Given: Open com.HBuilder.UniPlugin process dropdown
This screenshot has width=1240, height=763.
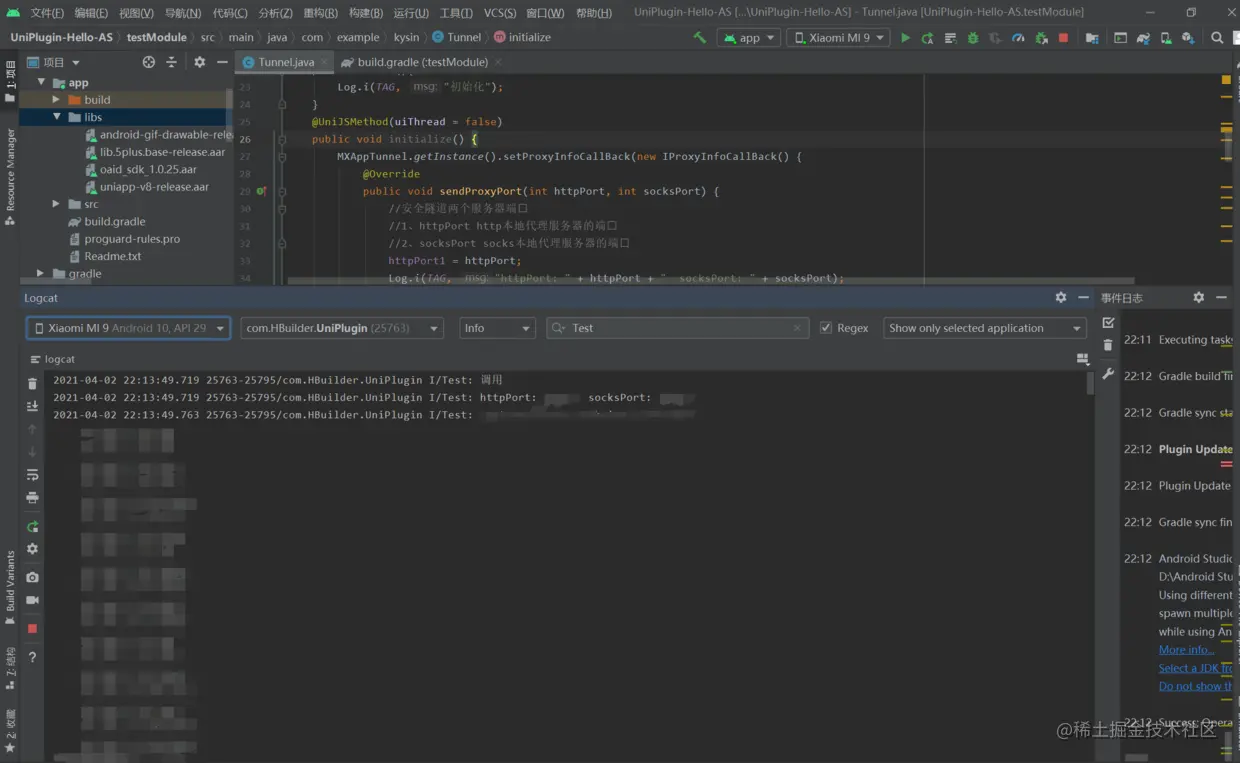Looking at the screenshot, I should (341, 328).
